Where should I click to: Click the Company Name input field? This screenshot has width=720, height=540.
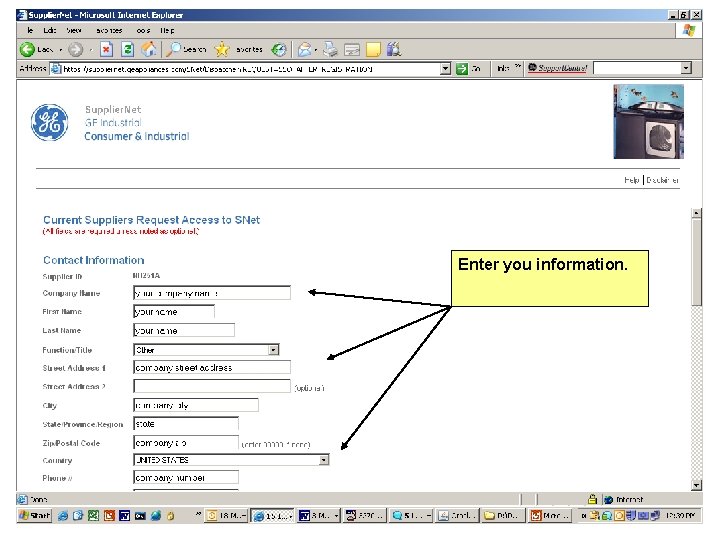(212, 293)
